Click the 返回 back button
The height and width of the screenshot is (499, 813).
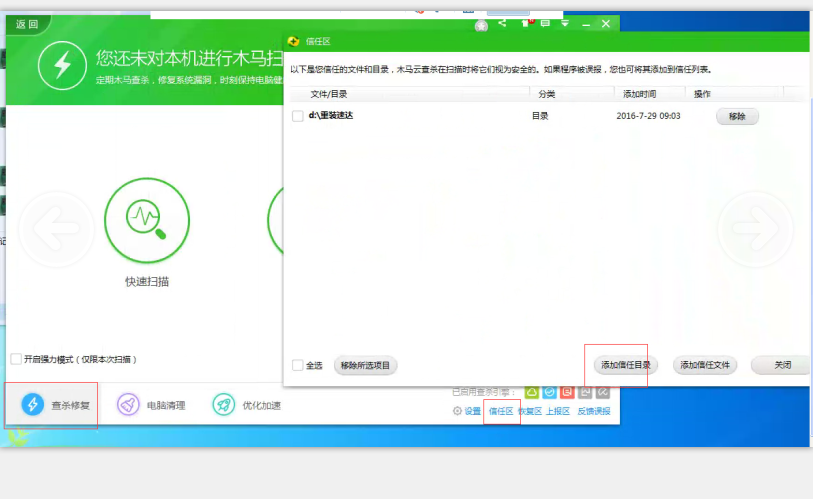tap(27, 24)
